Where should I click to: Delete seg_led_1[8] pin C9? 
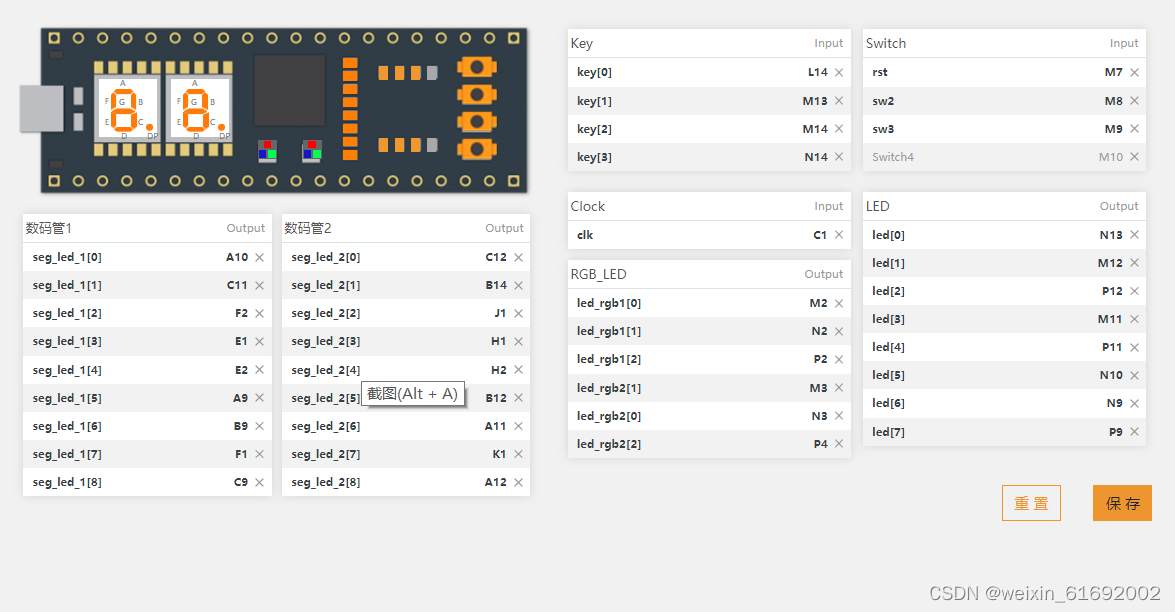(x=259, y=482)
